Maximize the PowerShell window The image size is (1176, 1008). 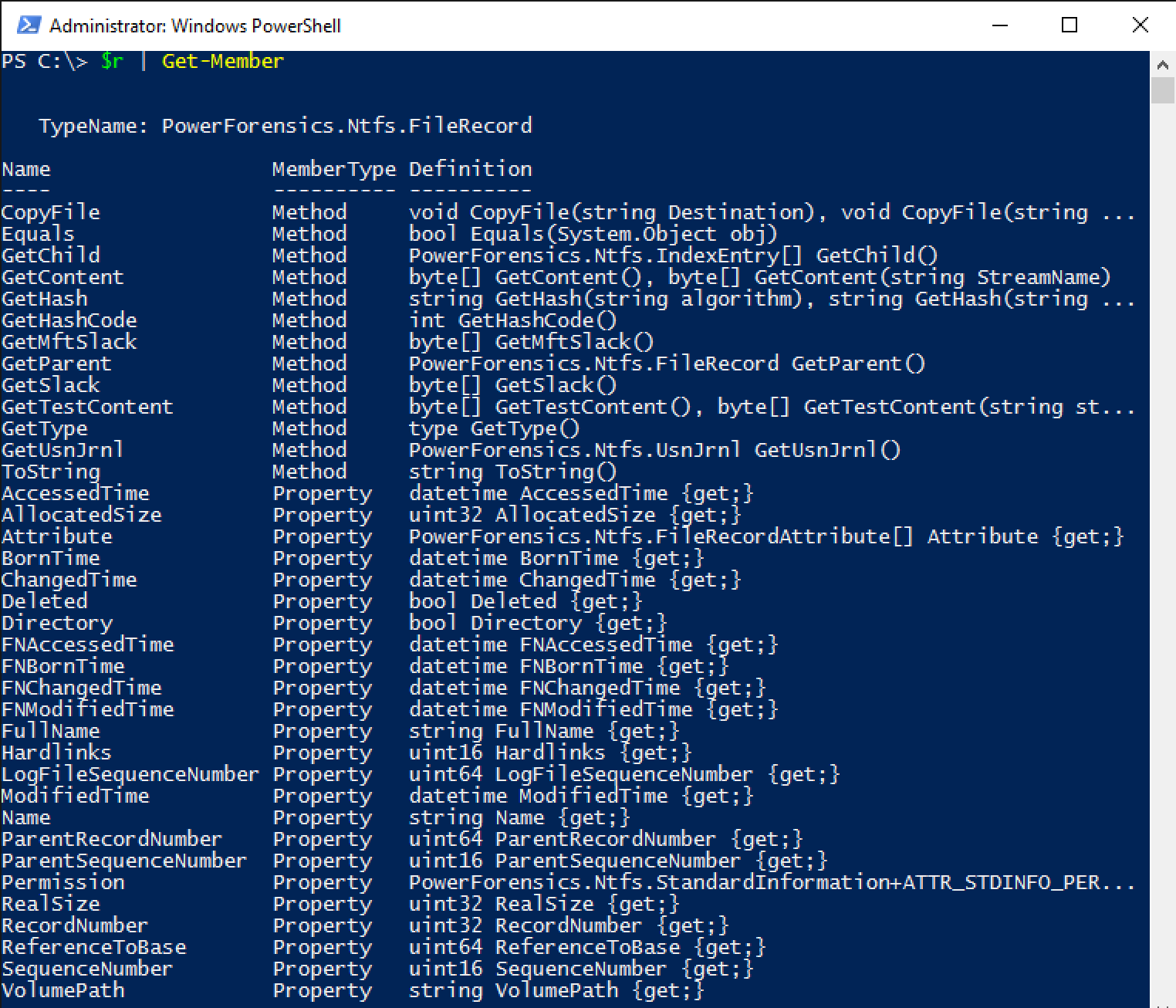(x=1070, y=25)
